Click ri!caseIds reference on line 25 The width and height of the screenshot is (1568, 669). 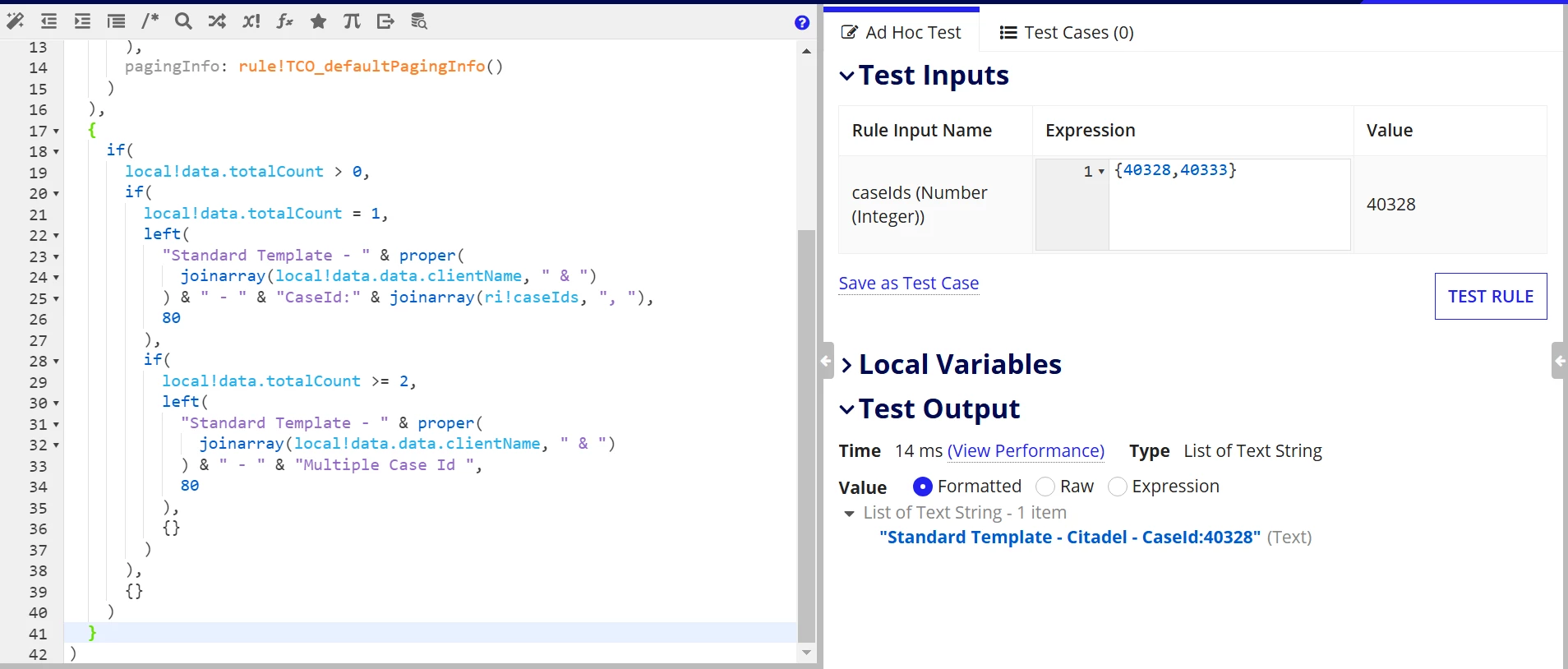pyautogui.click(x=531, y=298)
